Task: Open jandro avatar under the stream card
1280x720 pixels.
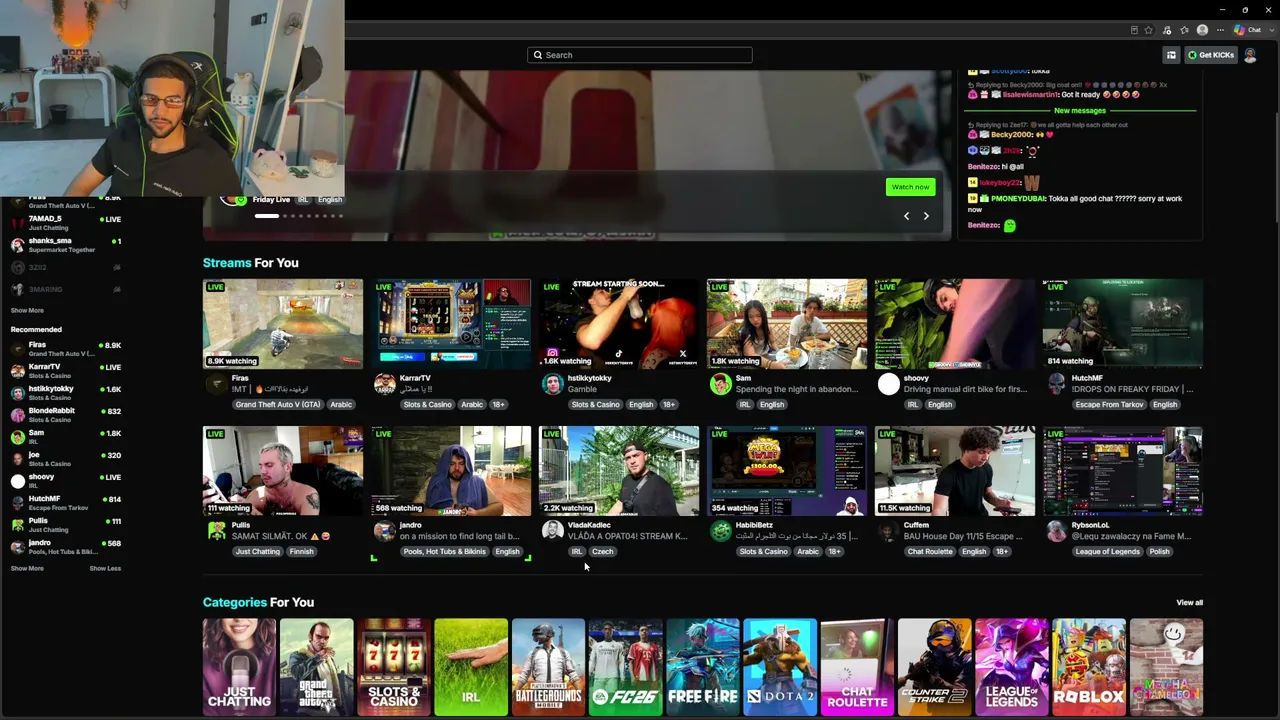Action: (384, 532)
